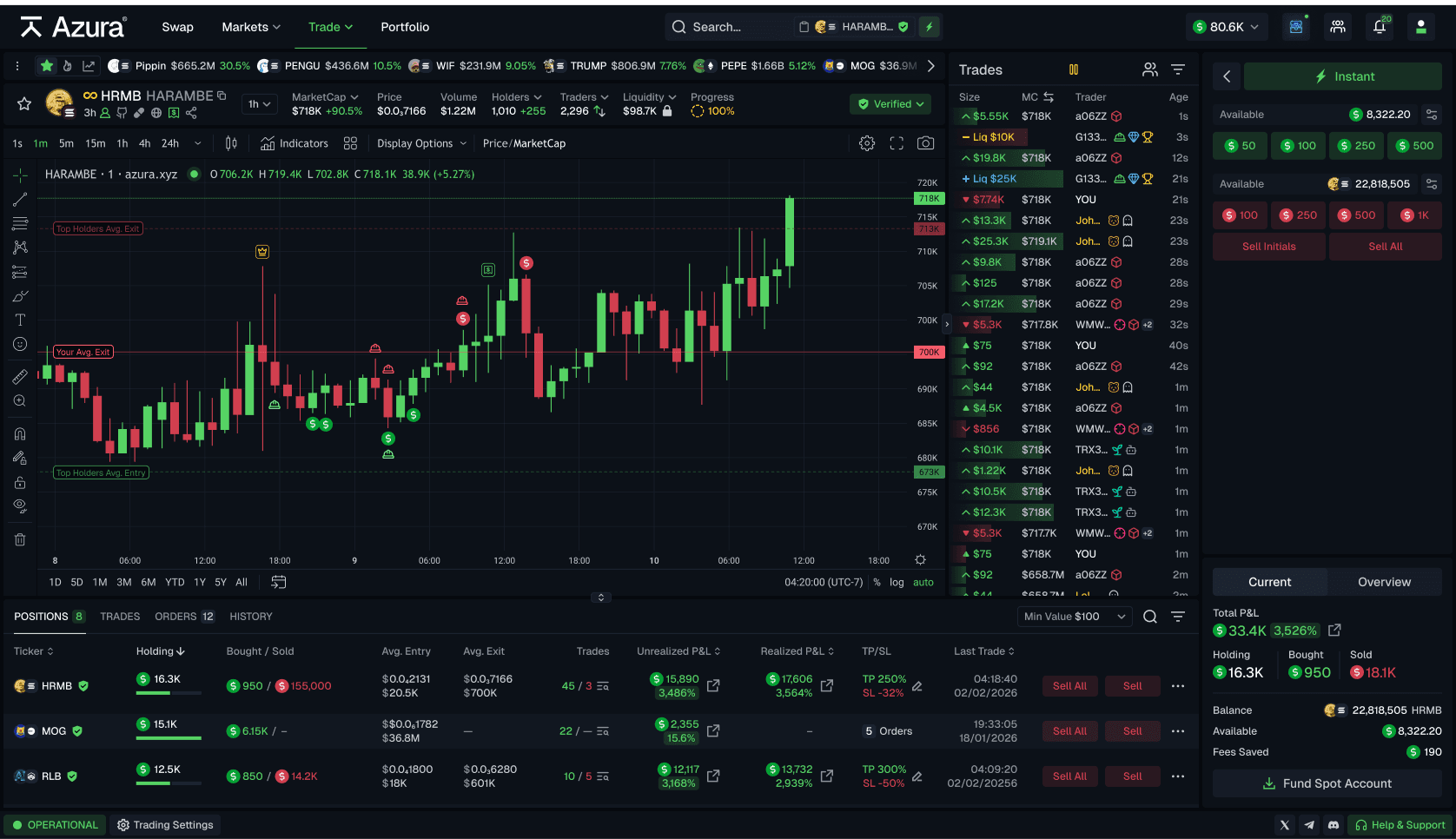Buy with the $250 quick amount

pyautogui.click(x=1356, y=146)
